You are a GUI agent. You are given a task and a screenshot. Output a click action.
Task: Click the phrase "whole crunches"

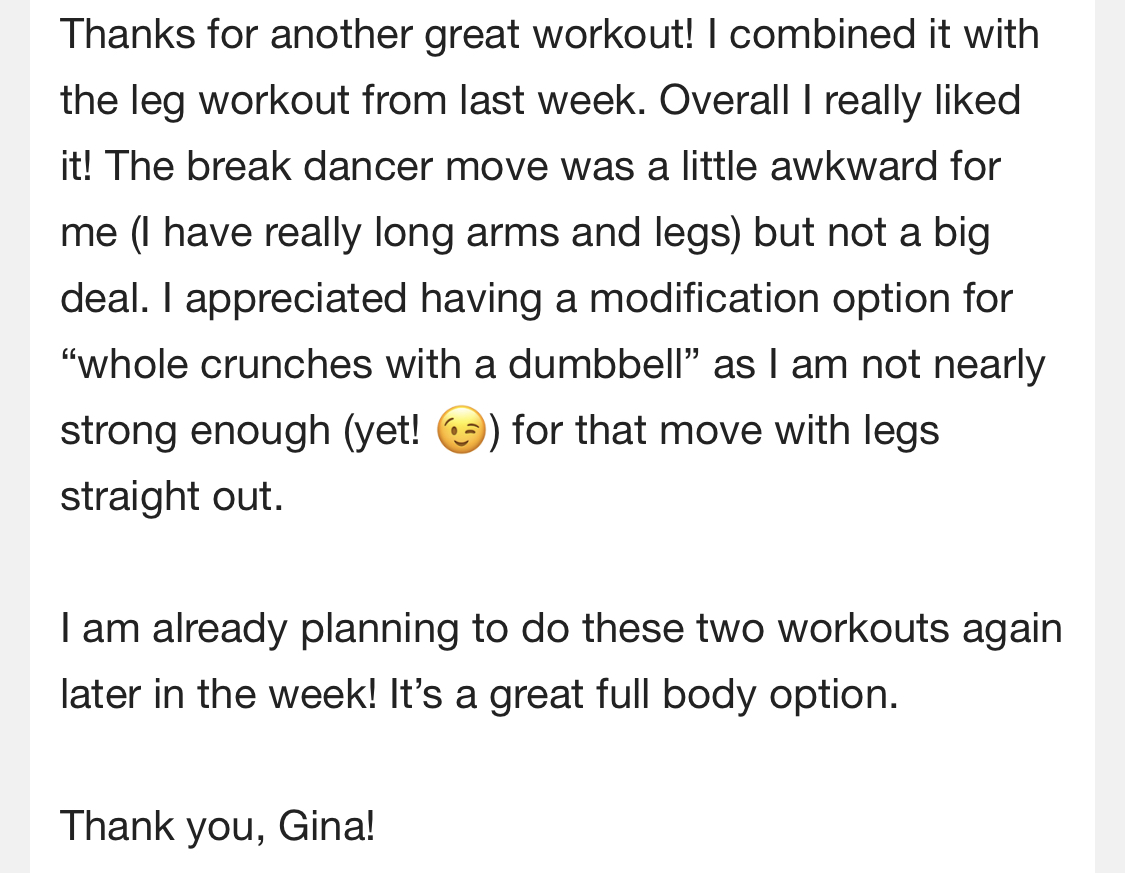(225, 364)
